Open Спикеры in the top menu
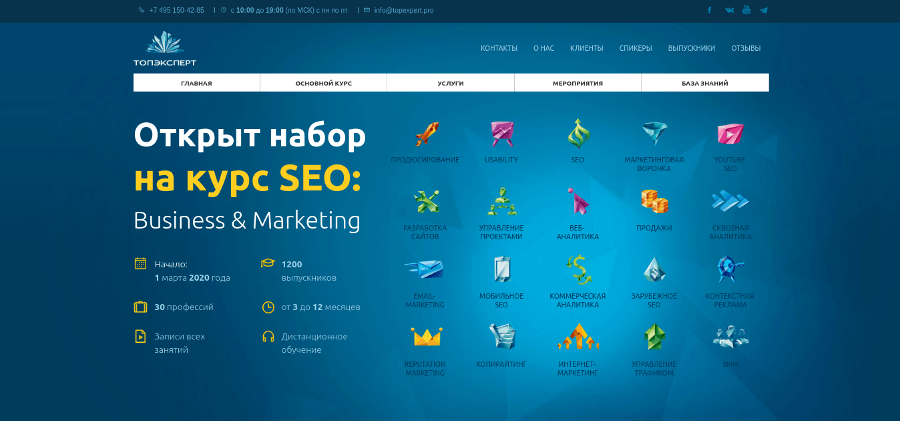This screenshot has height=421, width=900. click(x=635, y=48)
